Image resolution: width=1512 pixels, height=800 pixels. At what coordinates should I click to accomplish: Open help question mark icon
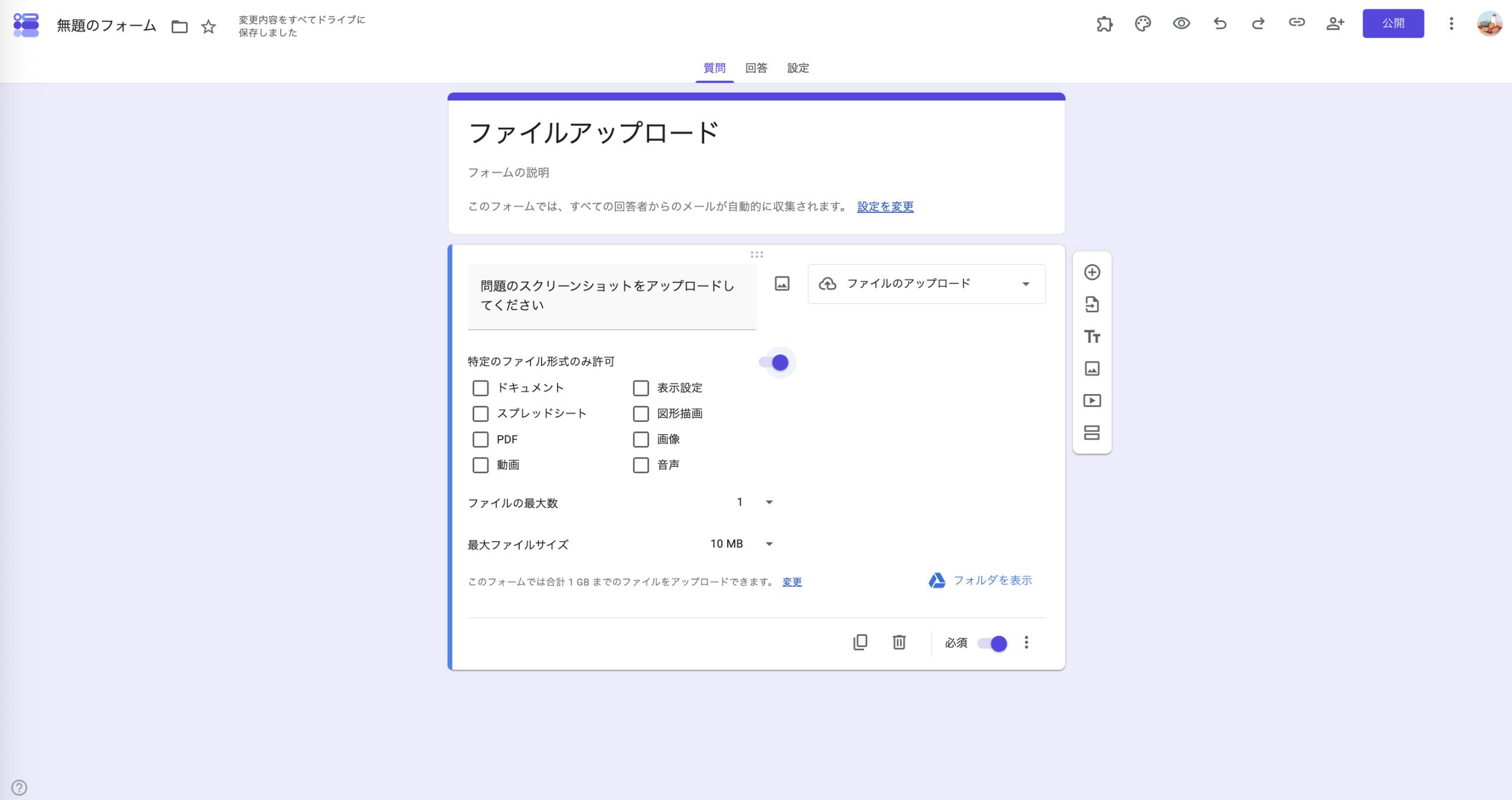tap(19, 788)
